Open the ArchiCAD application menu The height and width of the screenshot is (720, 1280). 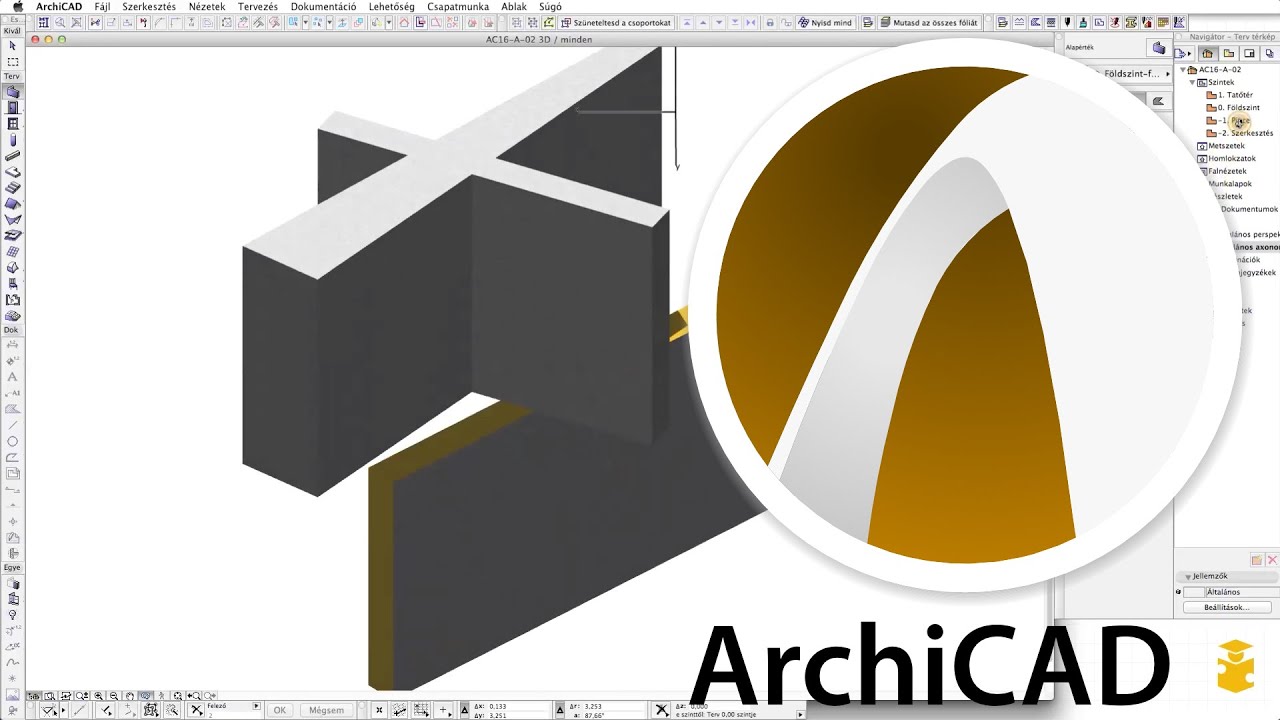coord(59,6)
